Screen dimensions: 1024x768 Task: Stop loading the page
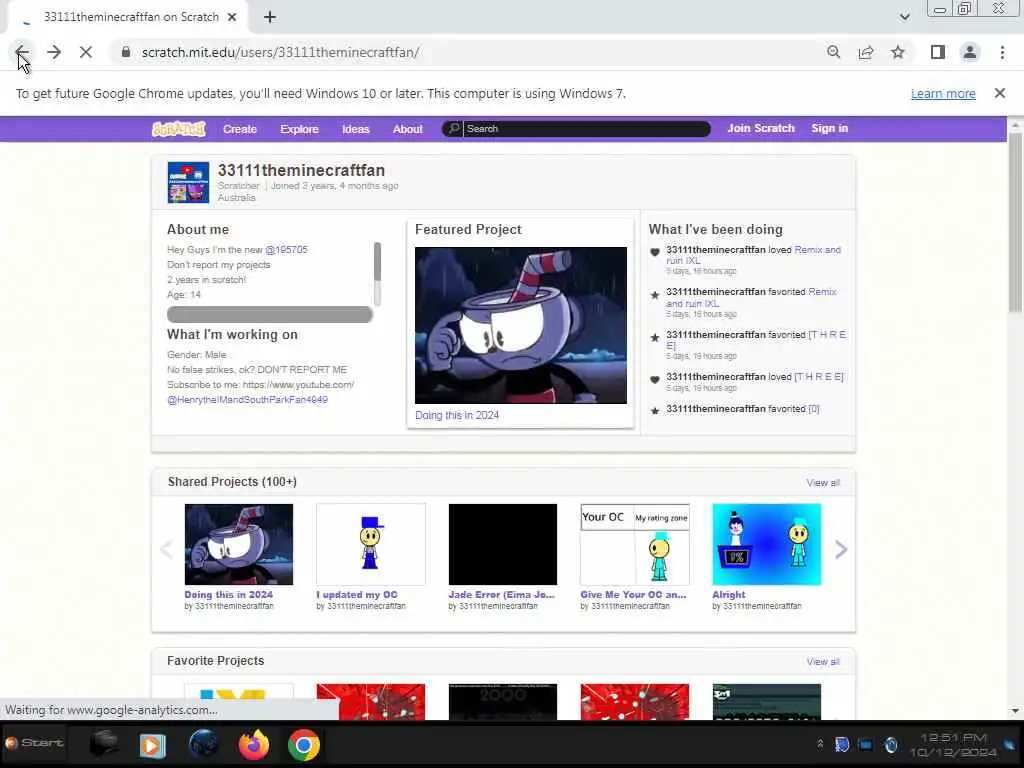coord(86,52)
